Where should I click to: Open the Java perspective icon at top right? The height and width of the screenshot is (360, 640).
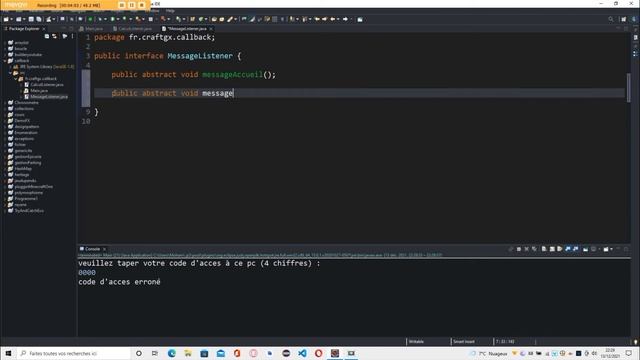pyautogui.click(x=635, y=19)
